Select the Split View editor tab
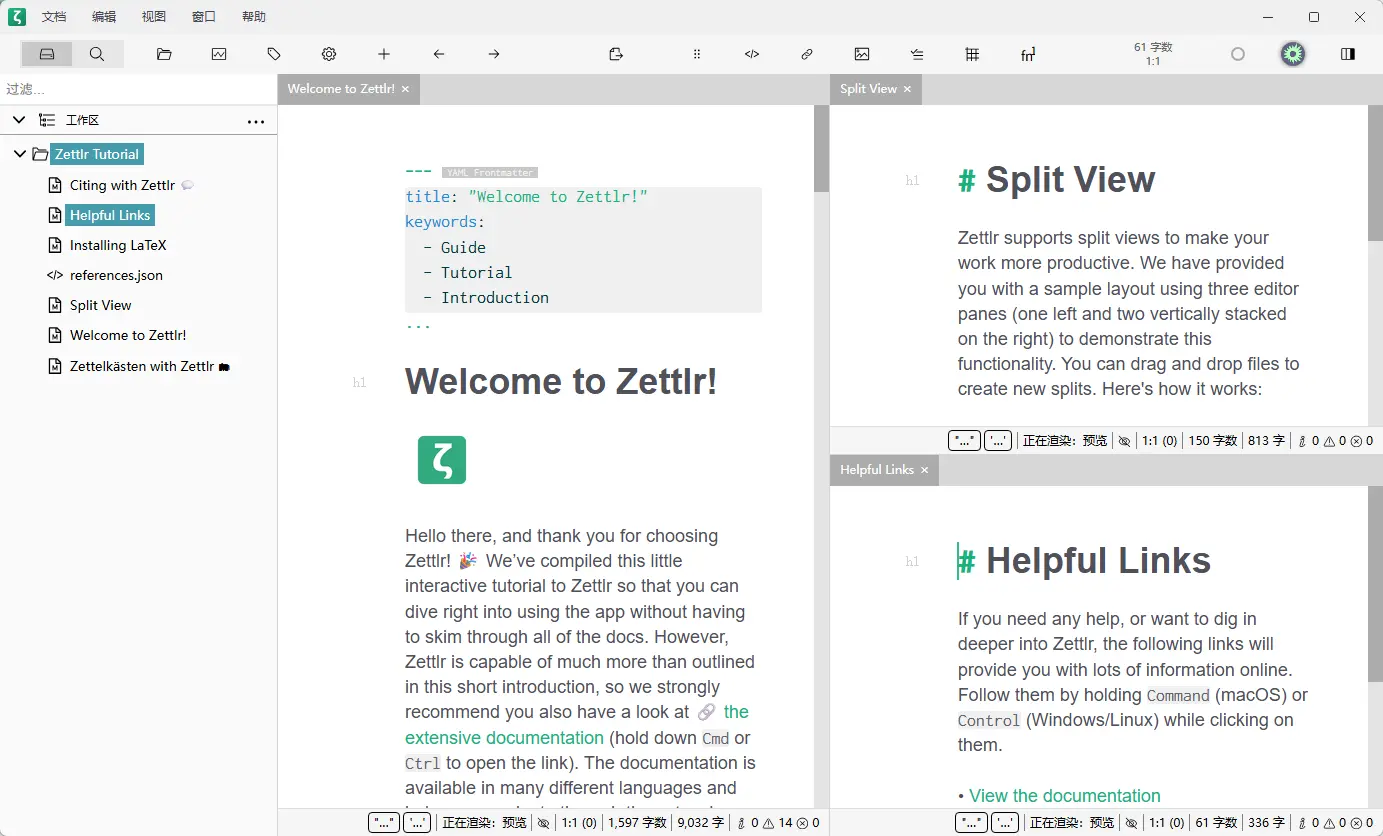This screenshot has width=1383, height=836. click(x=876, y=89)
